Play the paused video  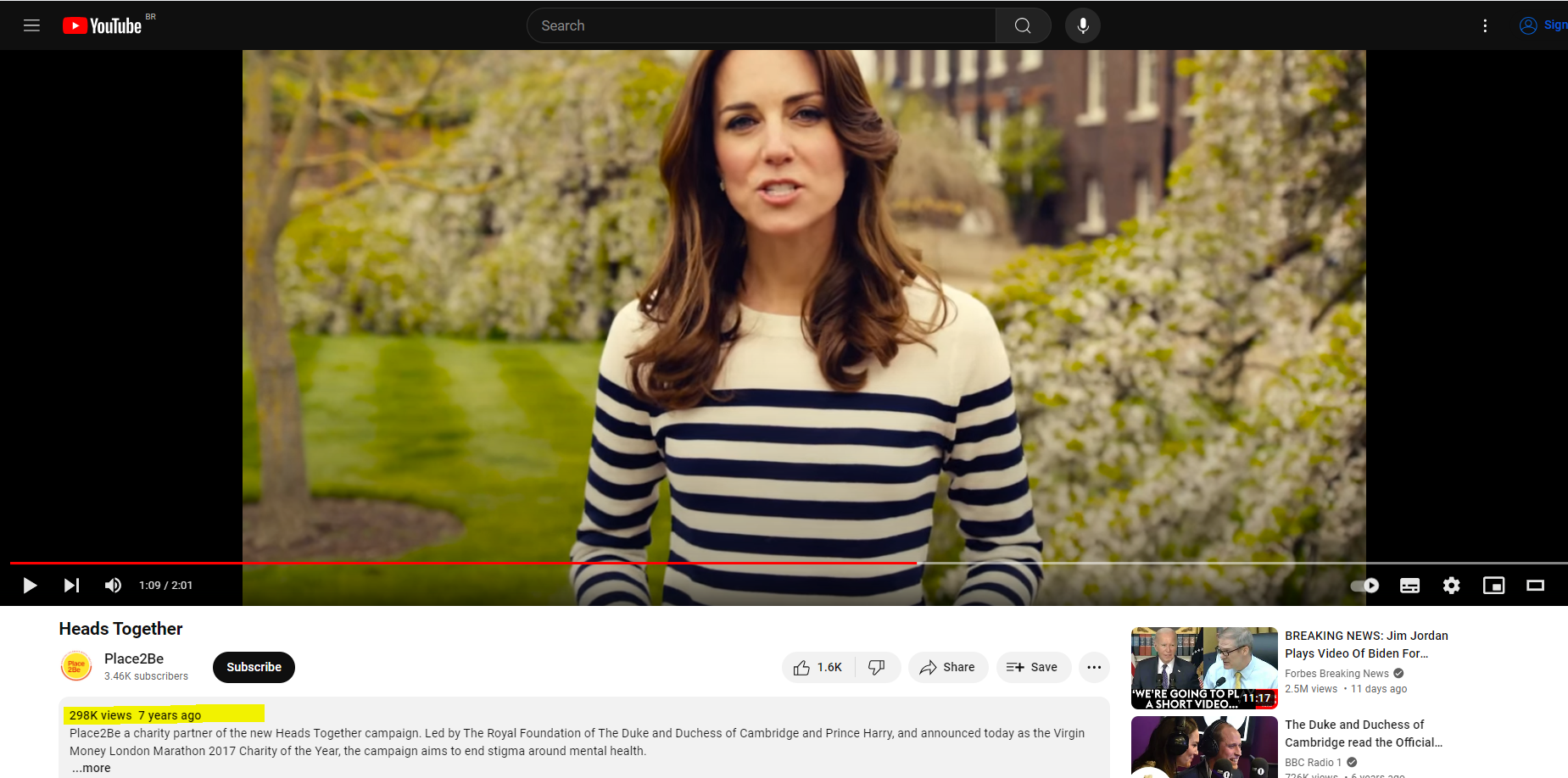point(30,586)
